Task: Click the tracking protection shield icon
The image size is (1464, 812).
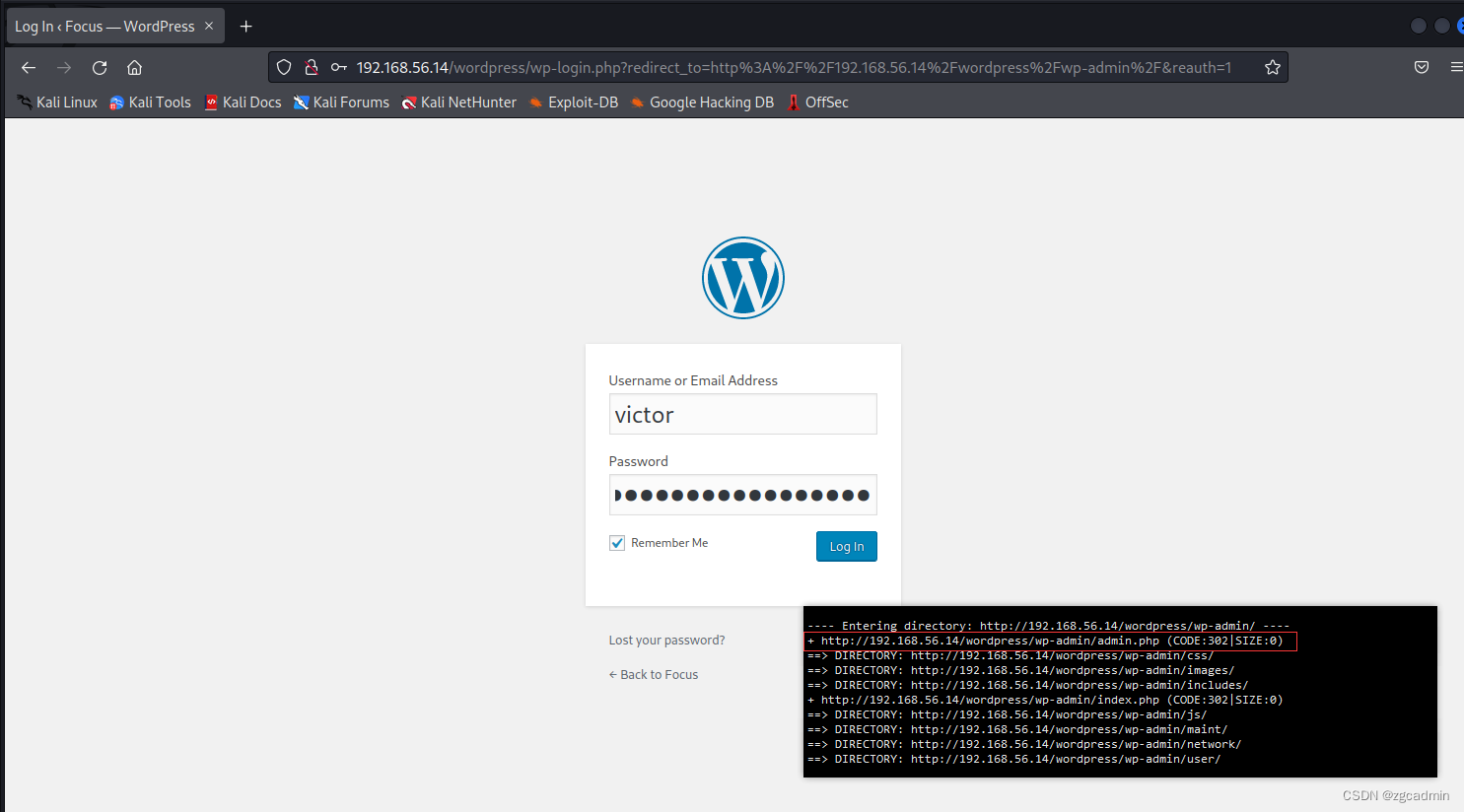Action: tap(284, 67)
